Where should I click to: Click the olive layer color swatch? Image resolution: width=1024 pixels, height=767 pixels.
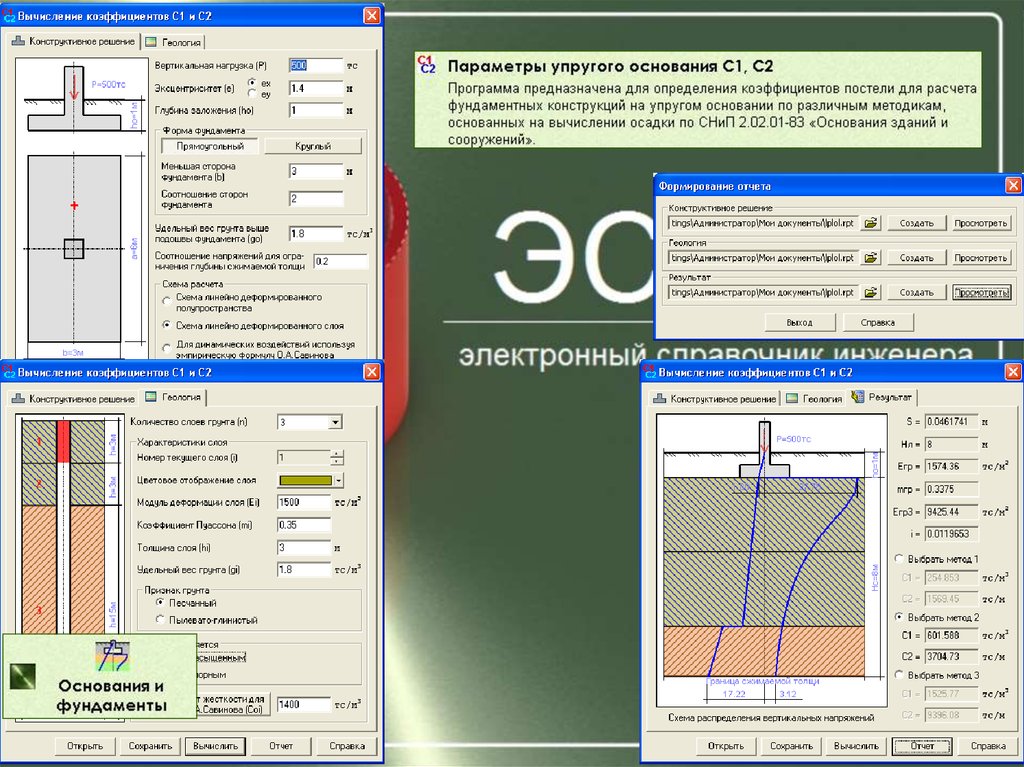tap(303, 480)
